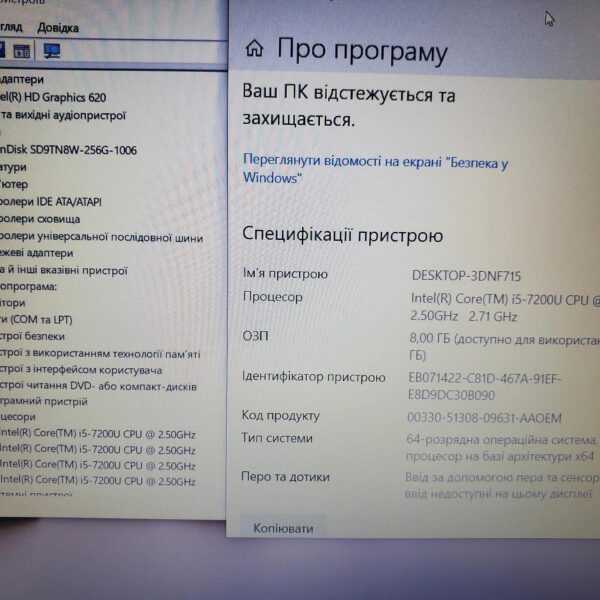Select the технології пам'яті devices node
The width and height of the screenshot is (600, 600).
tap(100, 354)
